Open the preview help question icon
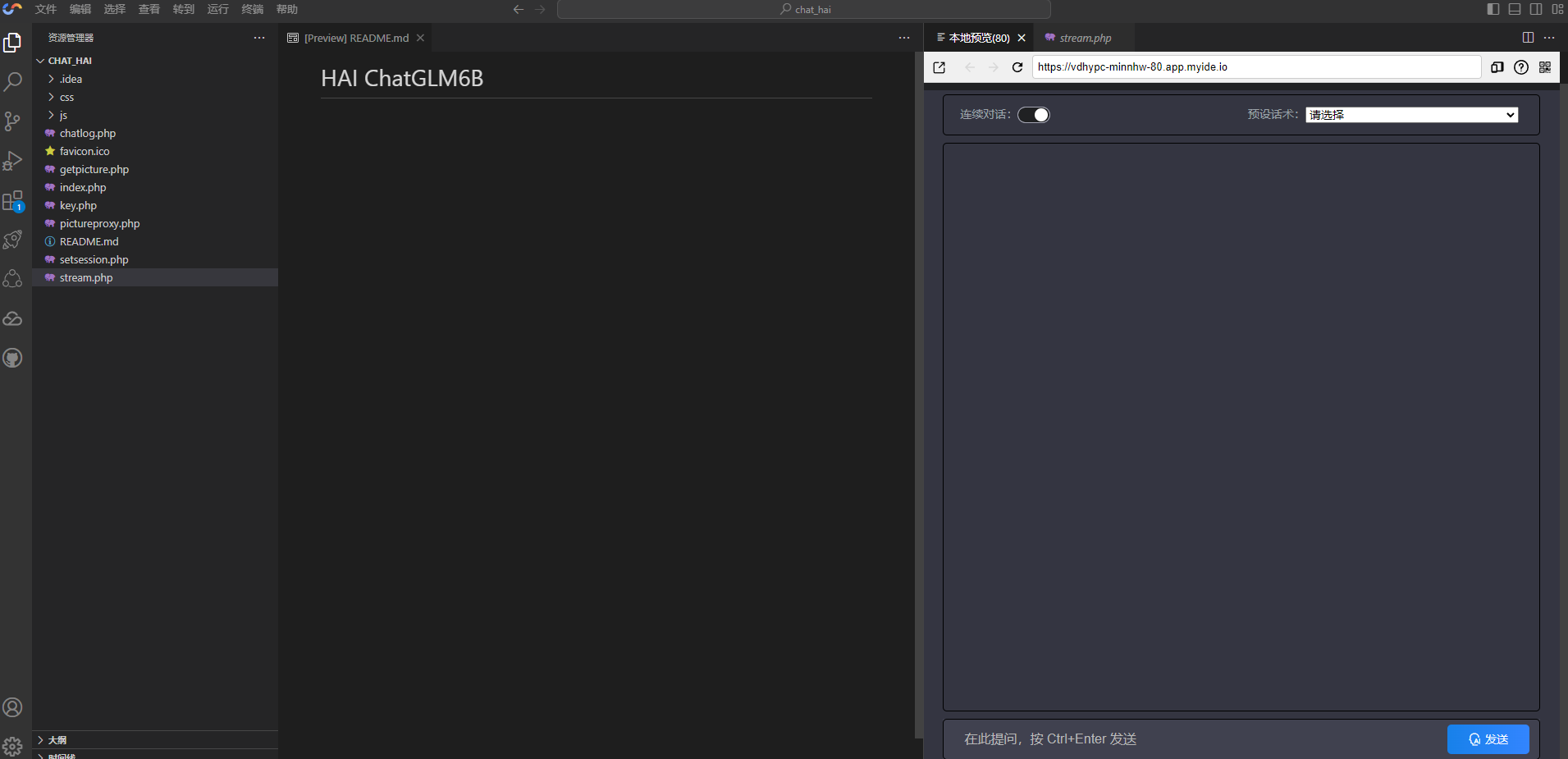1568x759 pixels. pyautogui.click(x=1521, y=67)
